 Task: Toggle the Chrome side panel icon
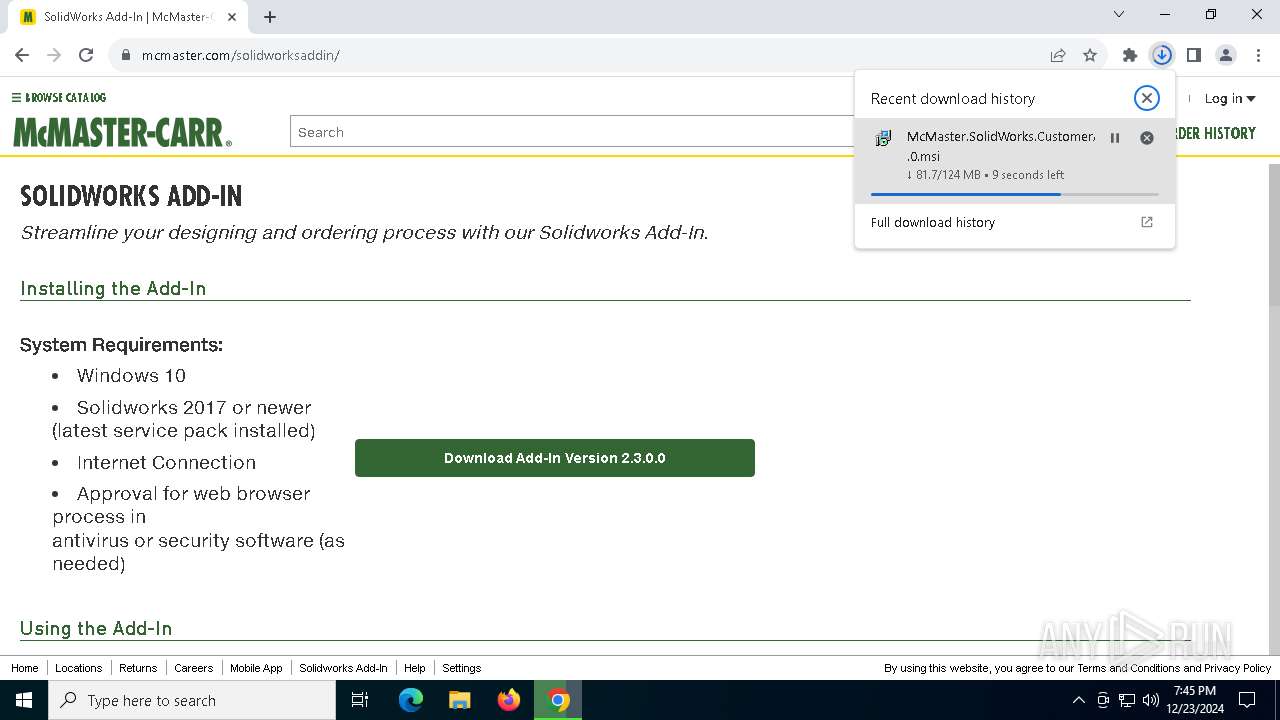tap(1194, 55)
